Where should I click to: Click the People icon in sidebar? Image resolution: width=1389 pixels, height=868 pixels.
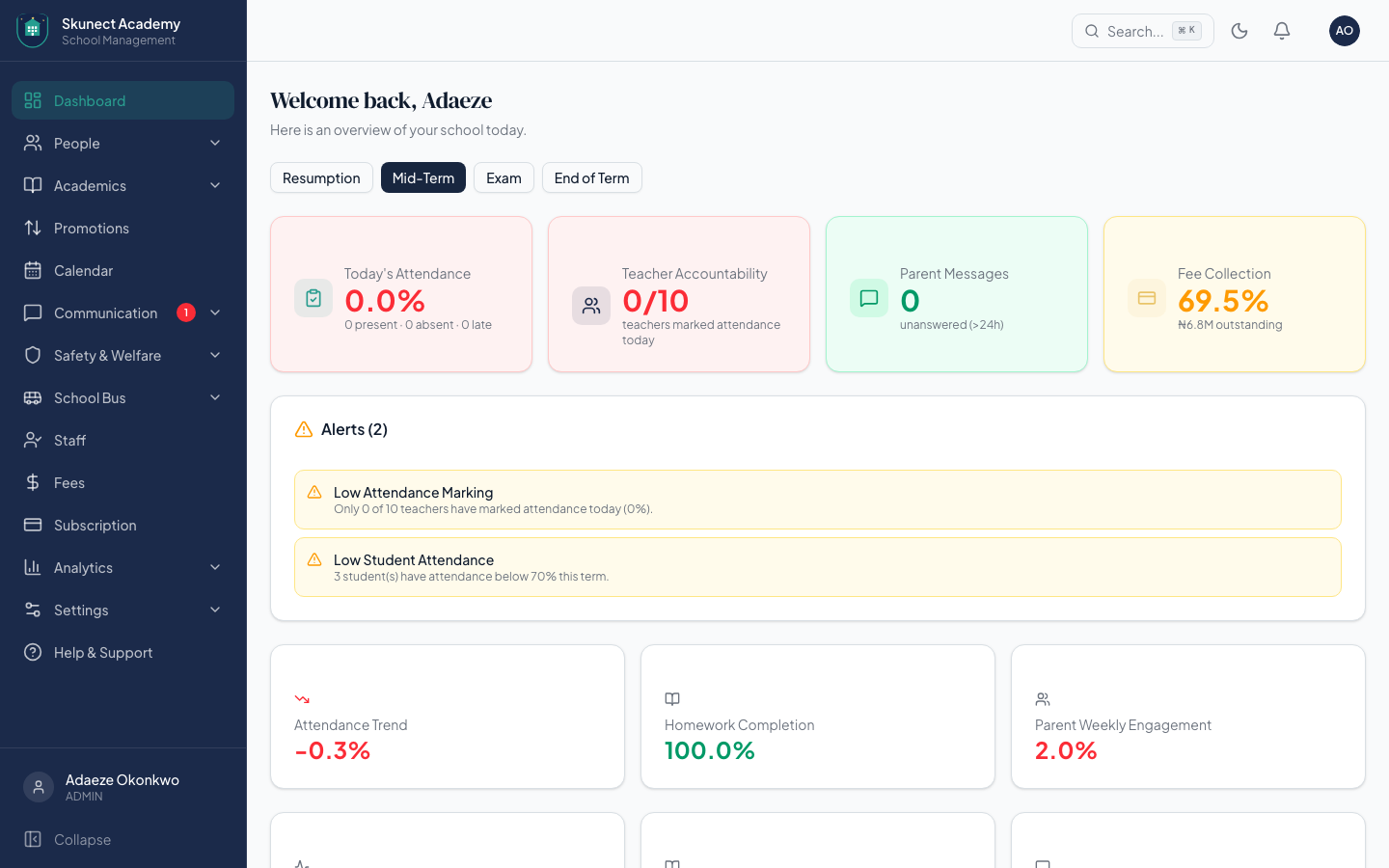point(33,143)
